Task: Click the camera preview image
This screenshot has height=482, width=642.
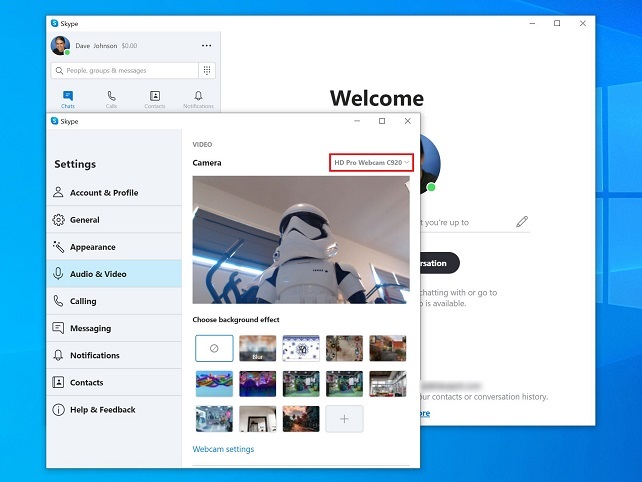Action: coord(301,240)
